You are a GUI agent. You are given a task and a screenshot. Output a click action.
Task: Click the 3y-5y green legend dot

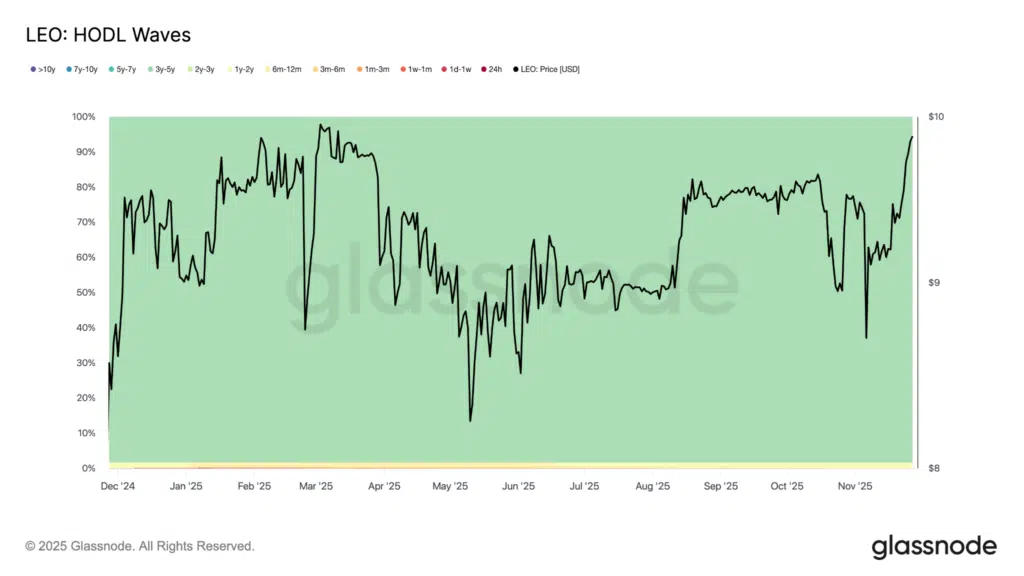150,69
